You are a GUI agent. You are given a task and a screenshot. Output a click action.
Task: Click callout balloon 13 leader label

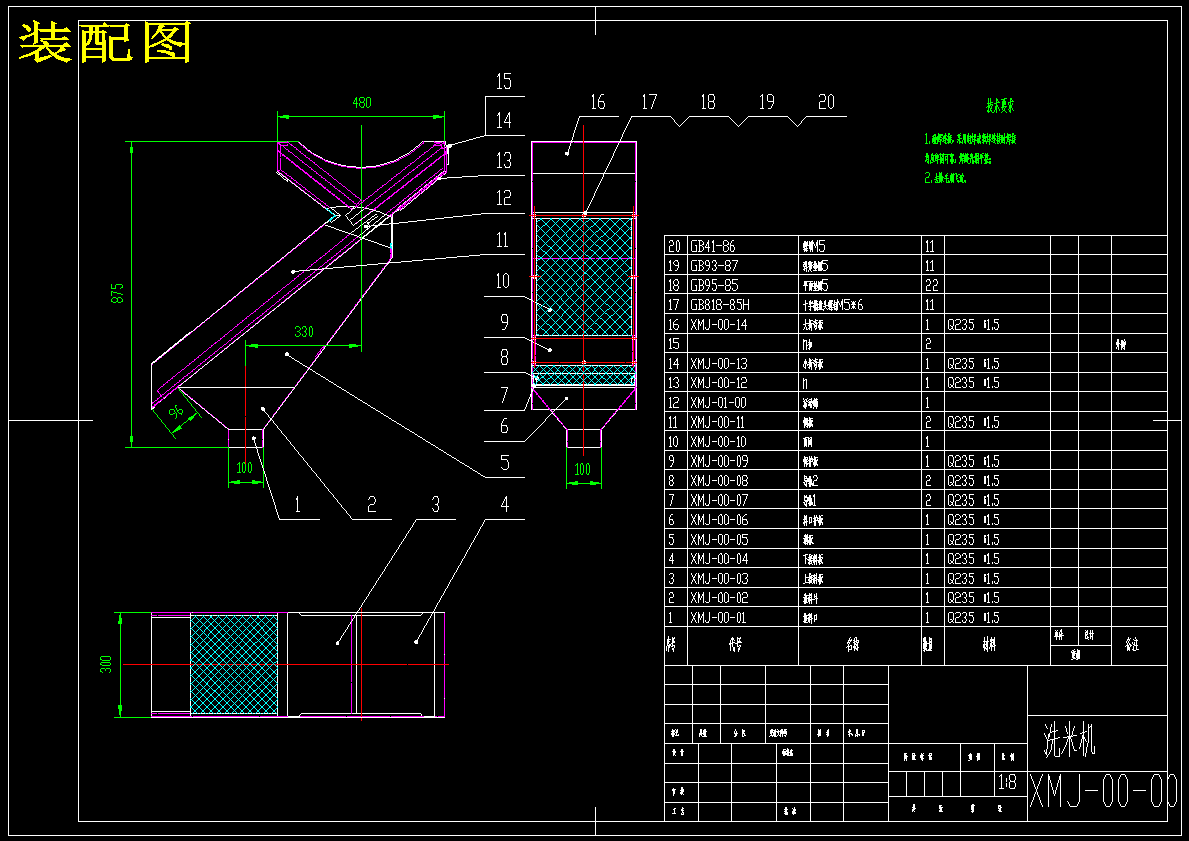(x=504, y=161)
